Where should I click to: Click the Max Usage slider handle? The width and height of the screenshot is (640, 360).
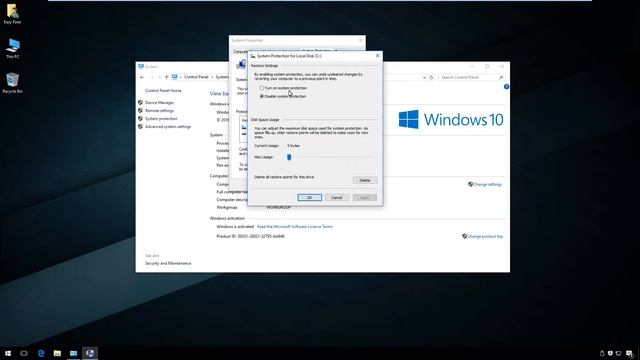pos(289,157)
